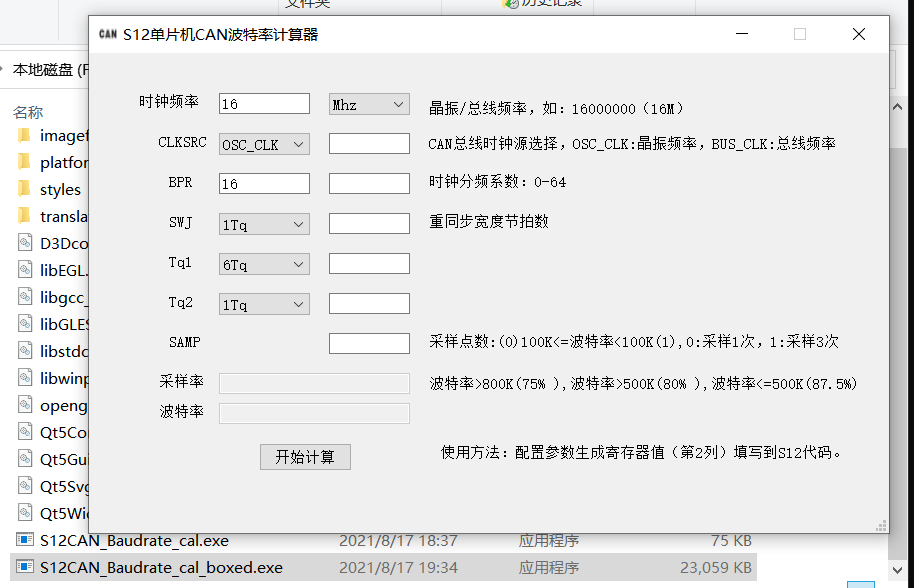Click the SAMP register value field
The width and height of the screenshot is (914, 588).
point(369,343)
